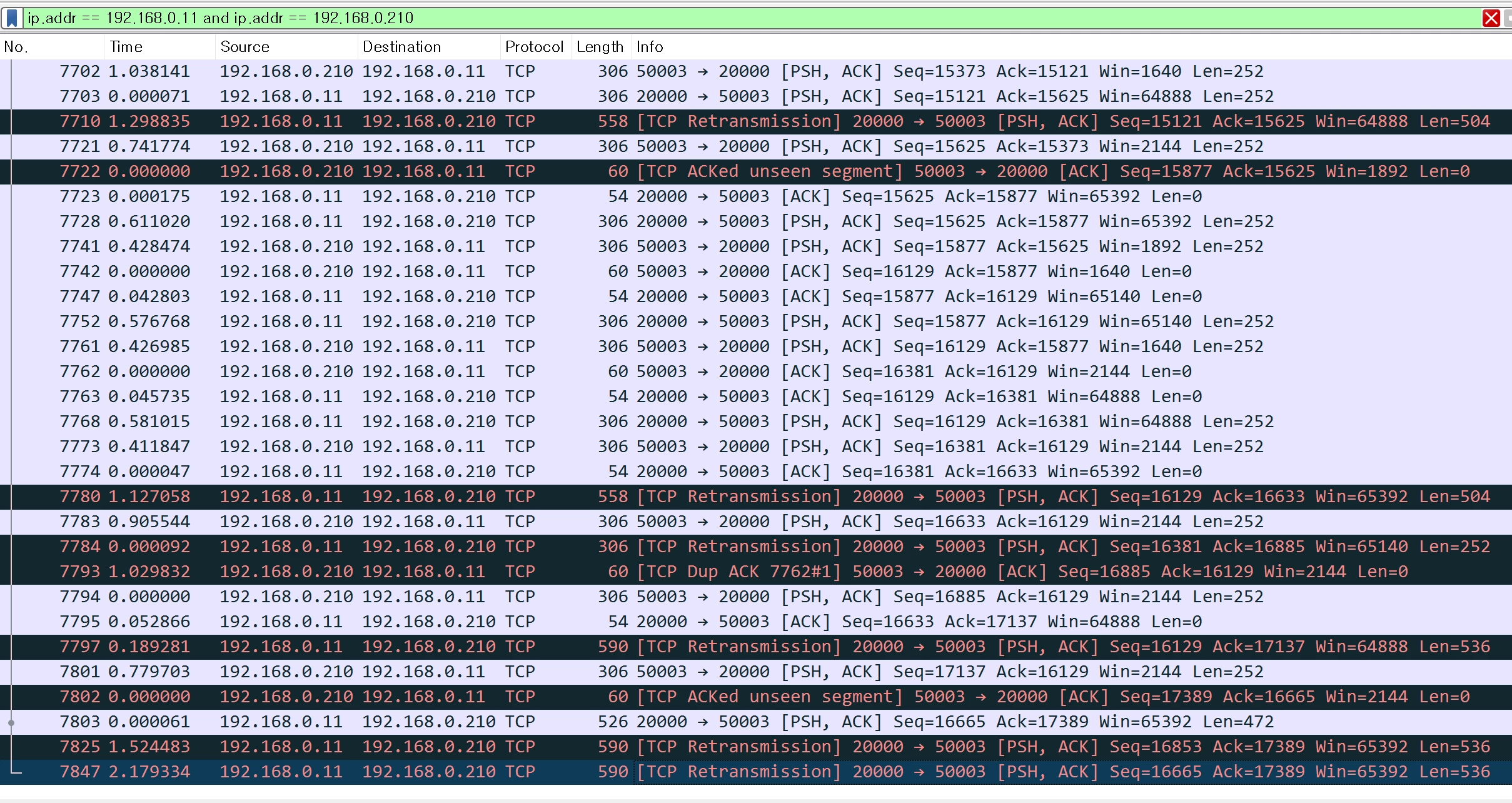
Task: Select packet 7741 row
Action: click(x=756, y=246)
